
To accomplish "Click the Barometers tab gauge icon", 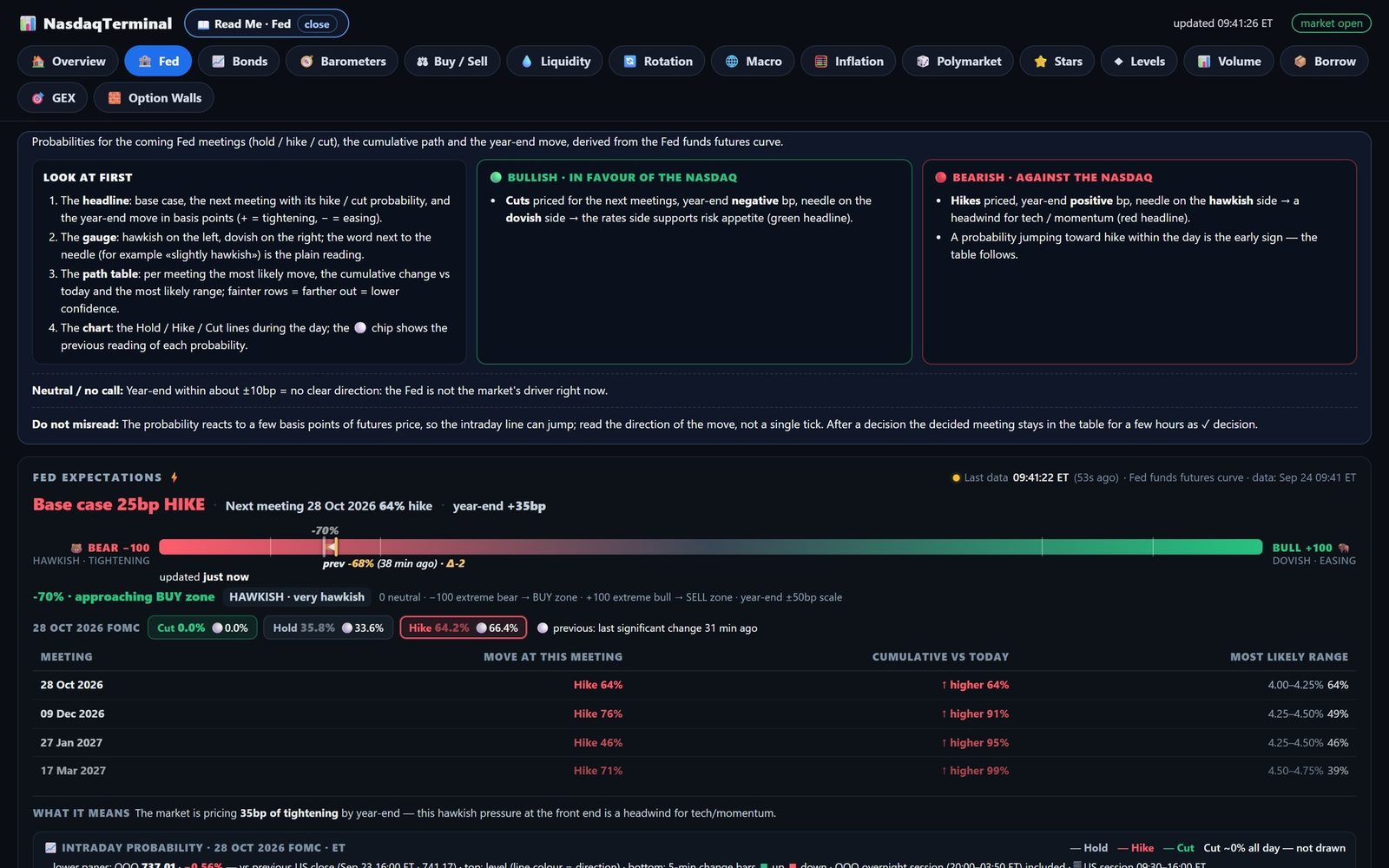I will click(306, 62).
